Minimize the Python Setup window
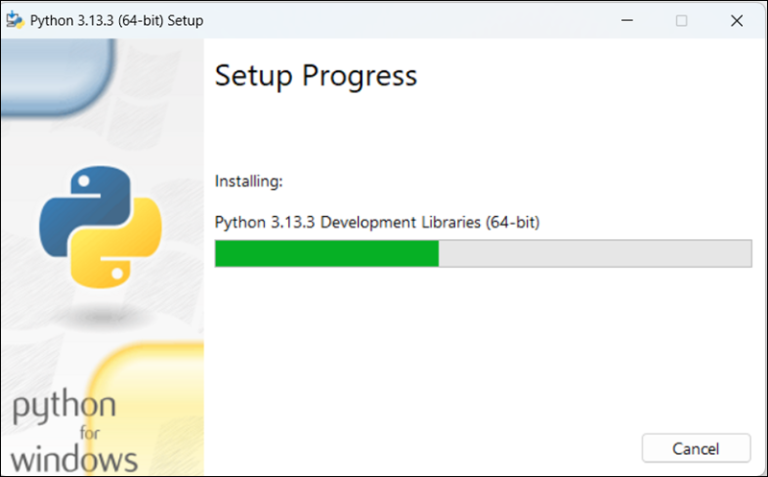The image size is (768, 477). (627, 20)
